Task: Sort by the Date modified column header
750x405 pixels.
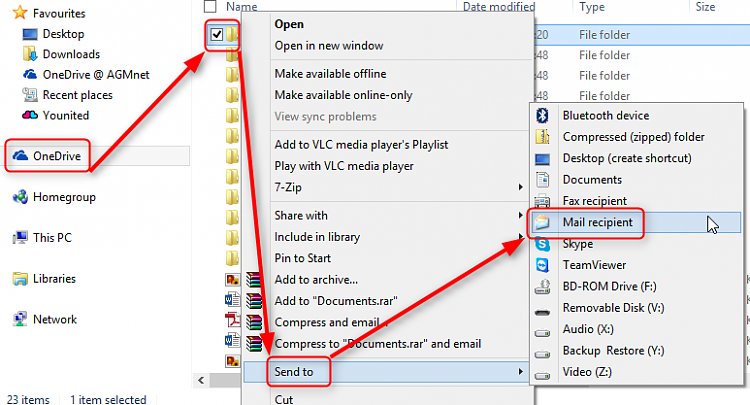Action: [499, 7]
